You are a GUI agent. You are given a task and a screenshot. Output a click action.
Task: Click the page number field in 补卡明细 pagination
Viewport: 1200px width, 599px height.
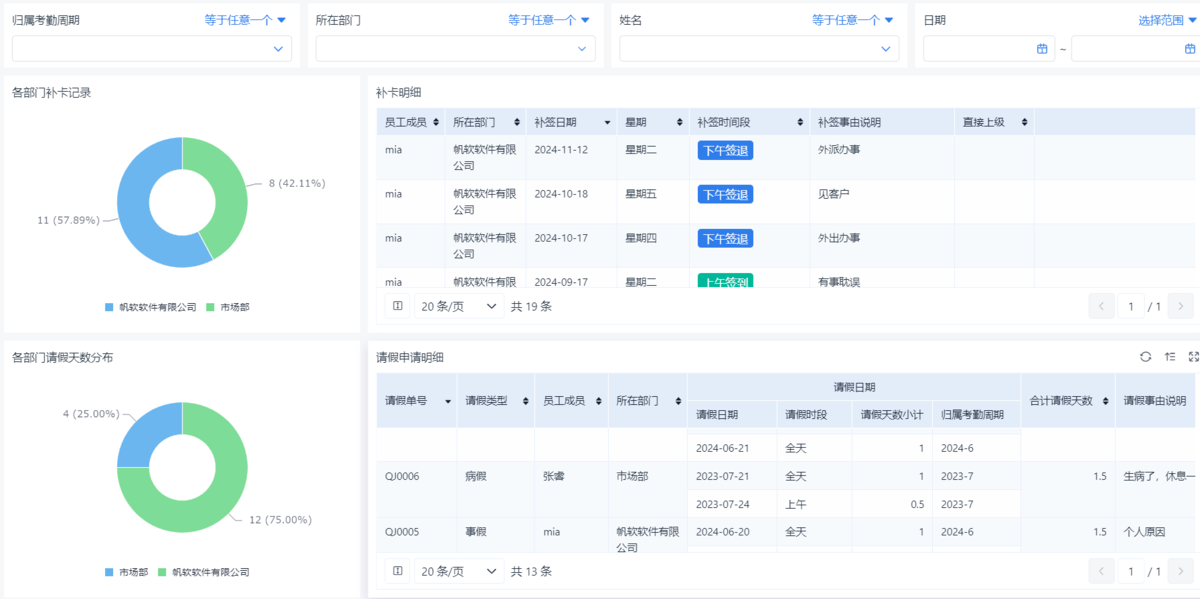tap(1131, 306)
